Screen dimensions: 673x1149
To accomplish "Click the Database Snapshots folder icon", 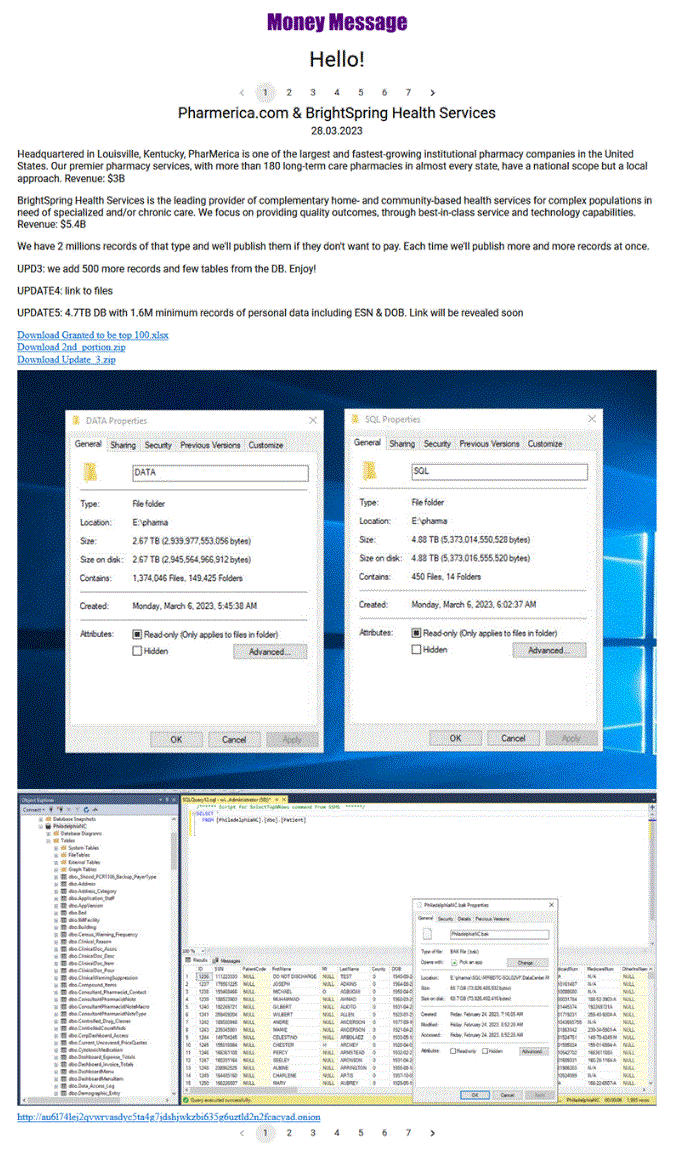I will tap(48, 819).
